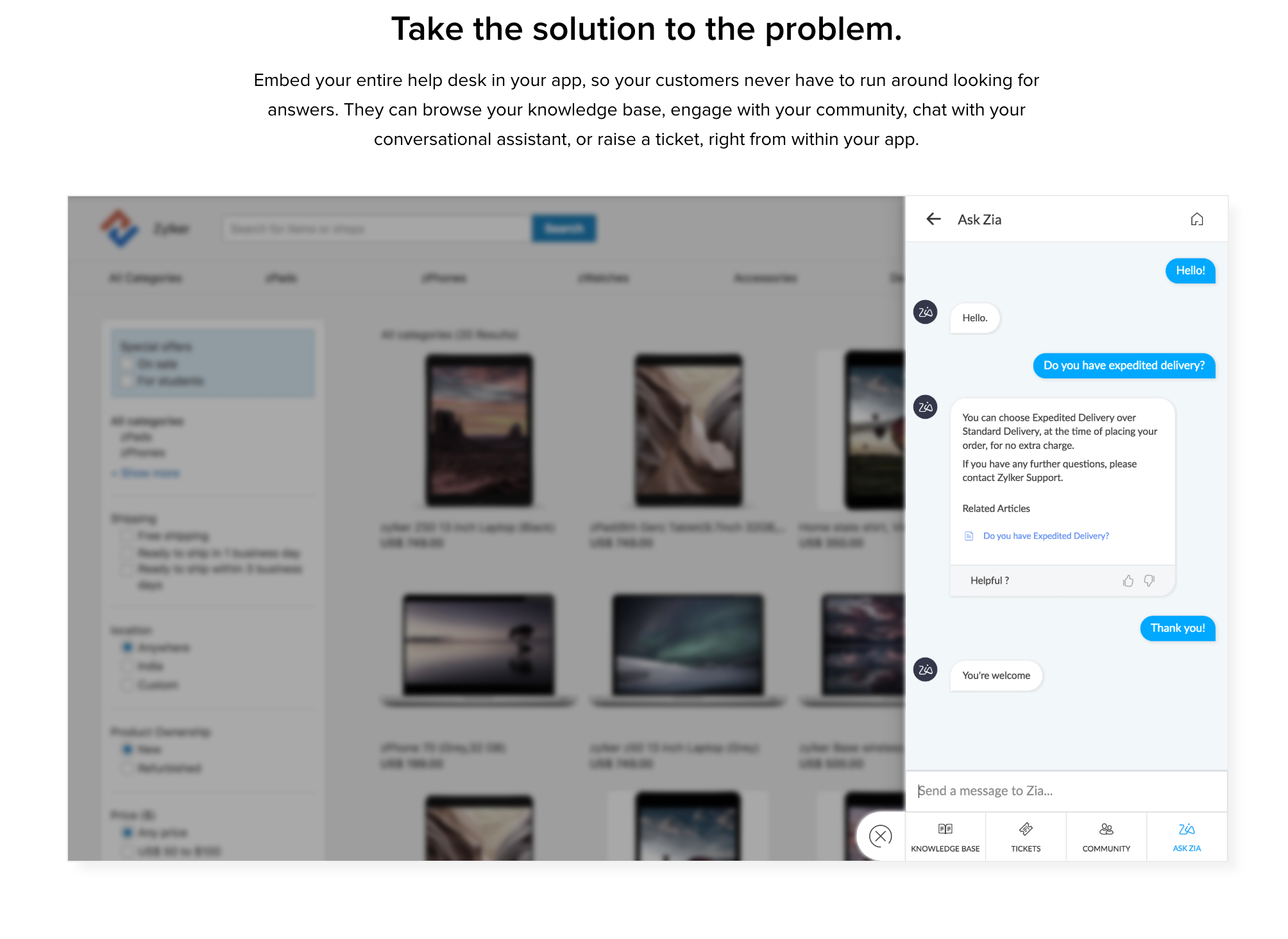Viewport: 1288px width, 939px height.
Task: Click the thumbs up helpful icon
Action: (x=1128, y=580)
